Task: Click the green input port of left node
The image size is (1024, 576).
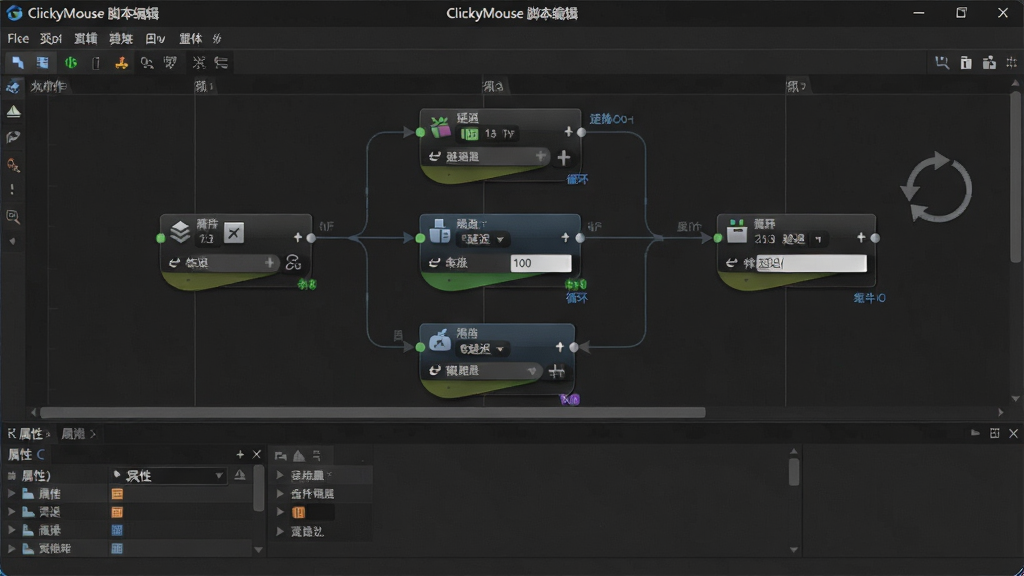Action: click(x=161, y=238)
